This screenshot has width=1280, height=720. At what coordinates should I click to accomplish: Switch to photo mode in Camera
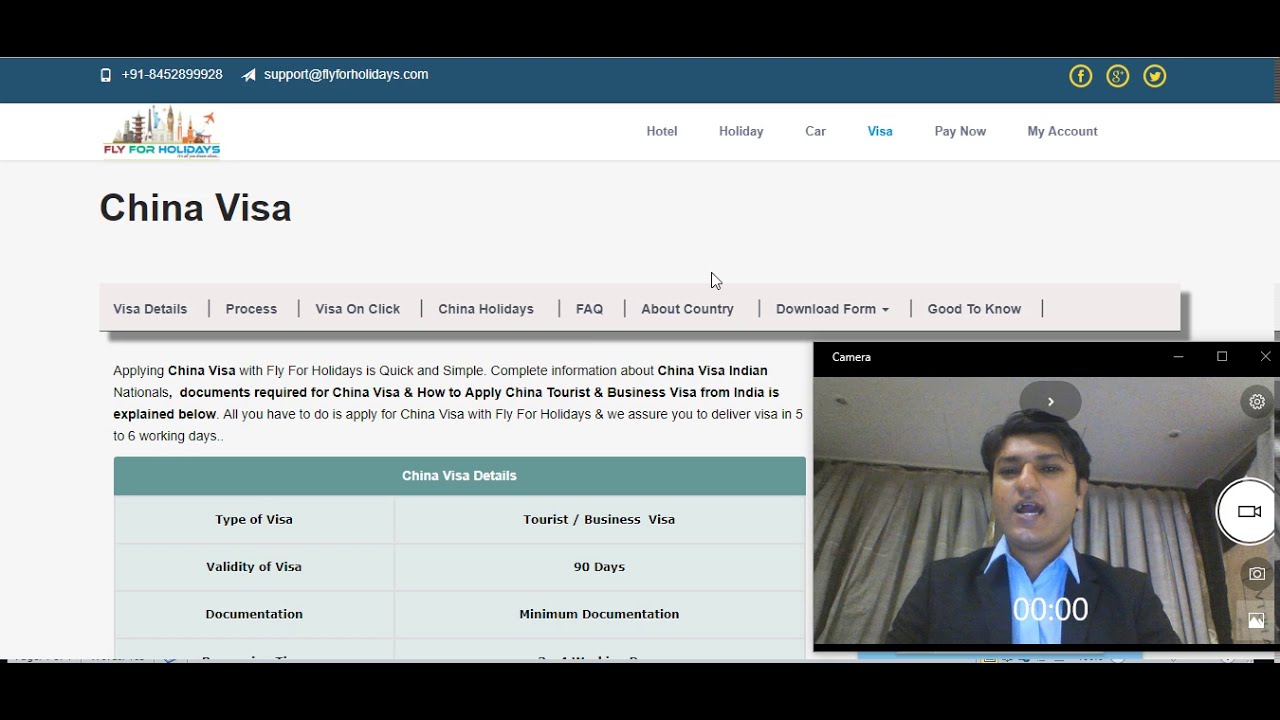[1257, 574]
